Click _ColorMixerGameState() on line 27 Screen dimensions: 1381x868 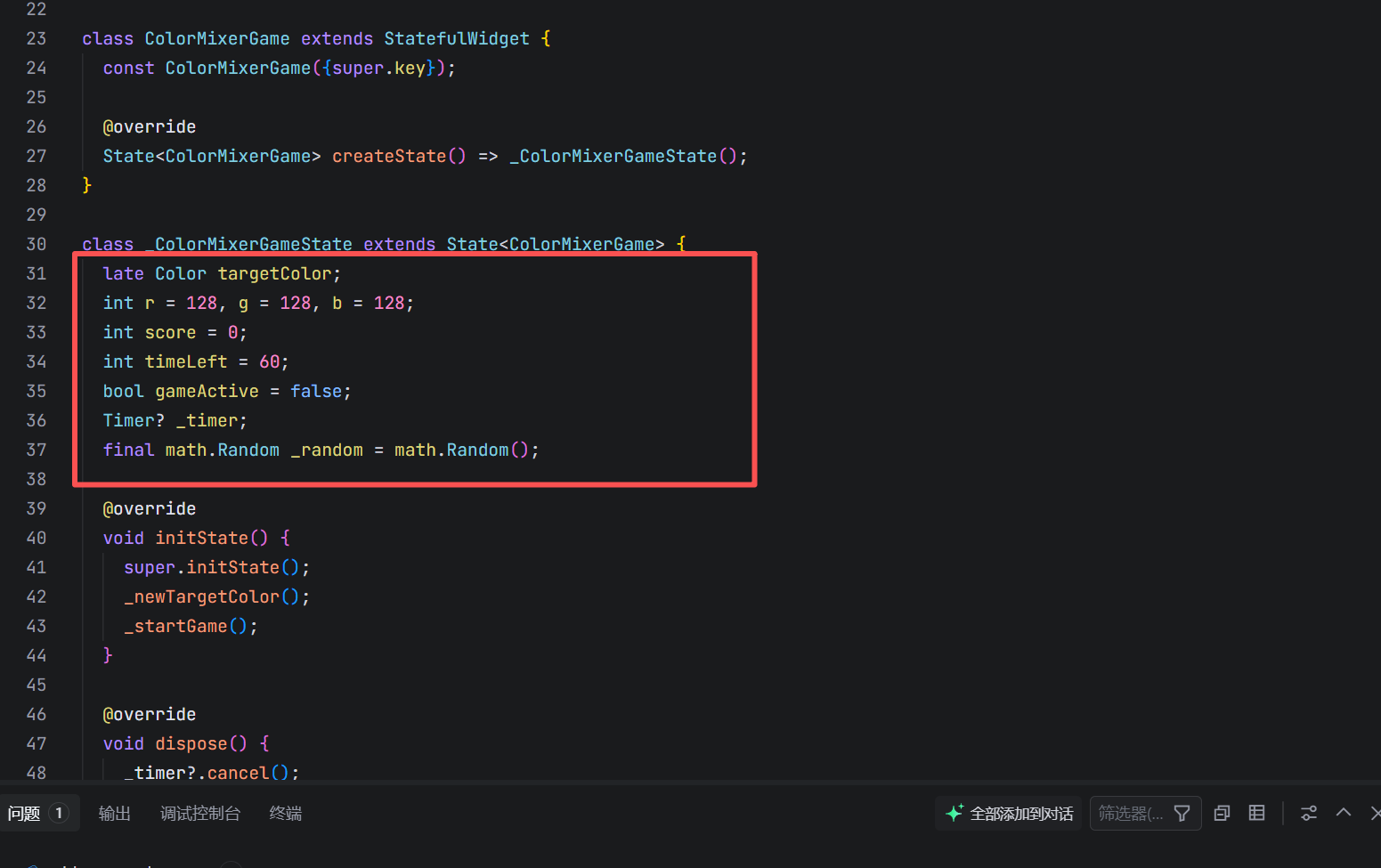click(623, 157)
